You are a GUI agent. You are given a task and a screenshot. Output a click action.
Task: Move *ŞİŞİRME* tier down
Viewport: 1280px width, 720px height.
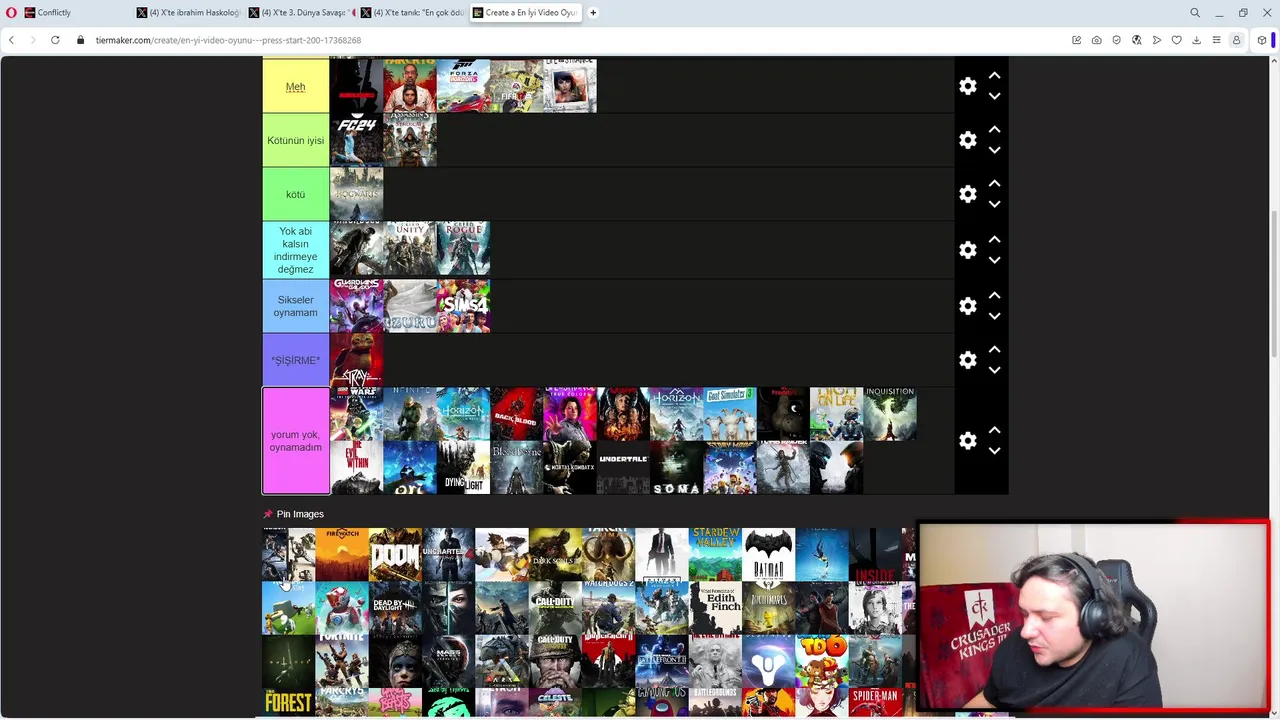tap(994, 370)
